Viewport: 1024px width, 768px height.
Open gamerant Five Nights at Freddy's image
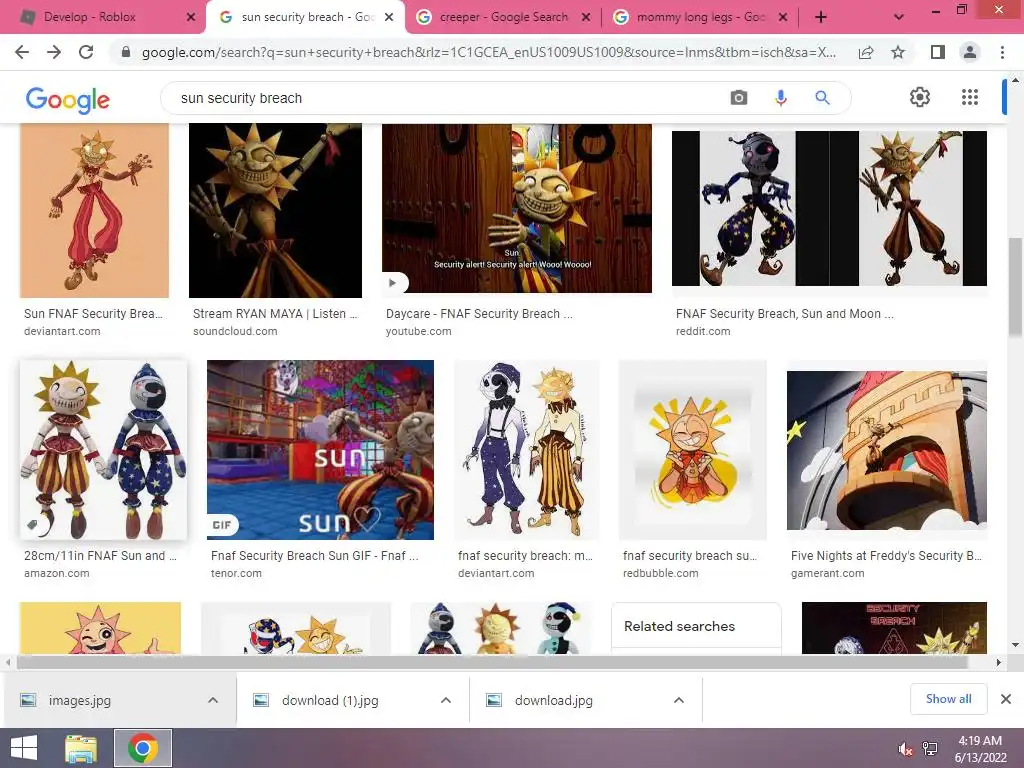tap(887, 450)
